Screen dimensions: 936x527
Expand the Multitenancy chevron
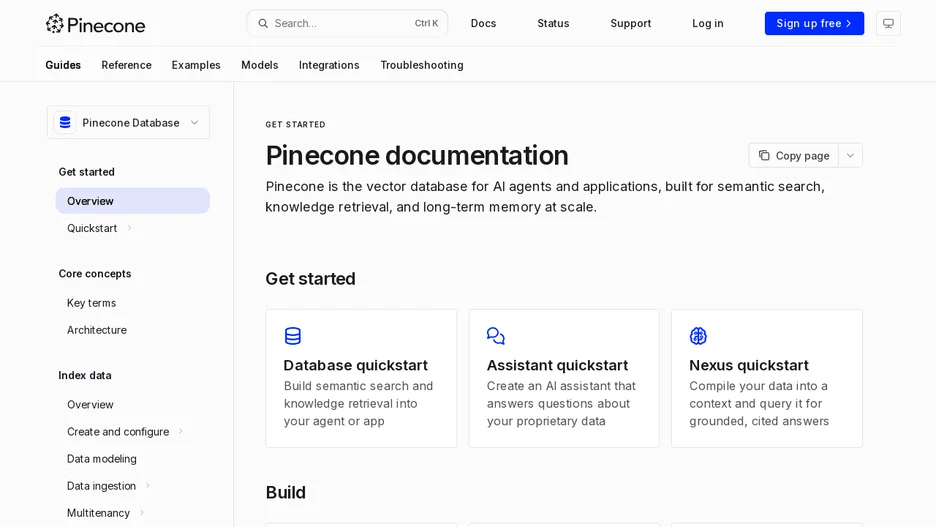click(141, 513)
